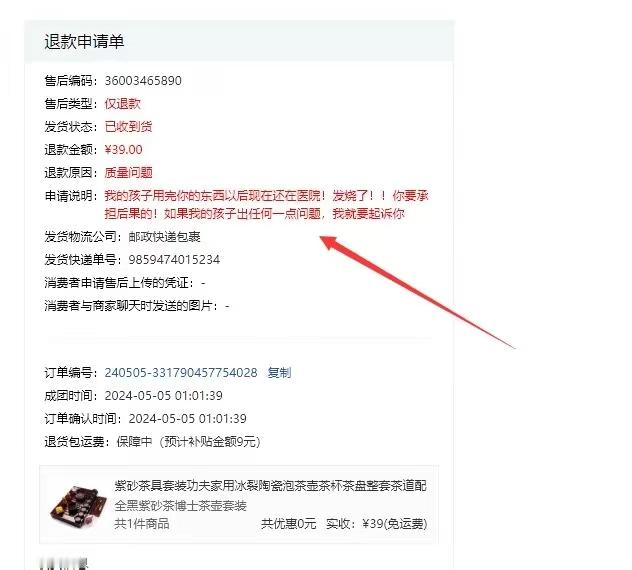Click the 已收到货 shipping status value
The image size is (632, 570).
click(128, 127)
